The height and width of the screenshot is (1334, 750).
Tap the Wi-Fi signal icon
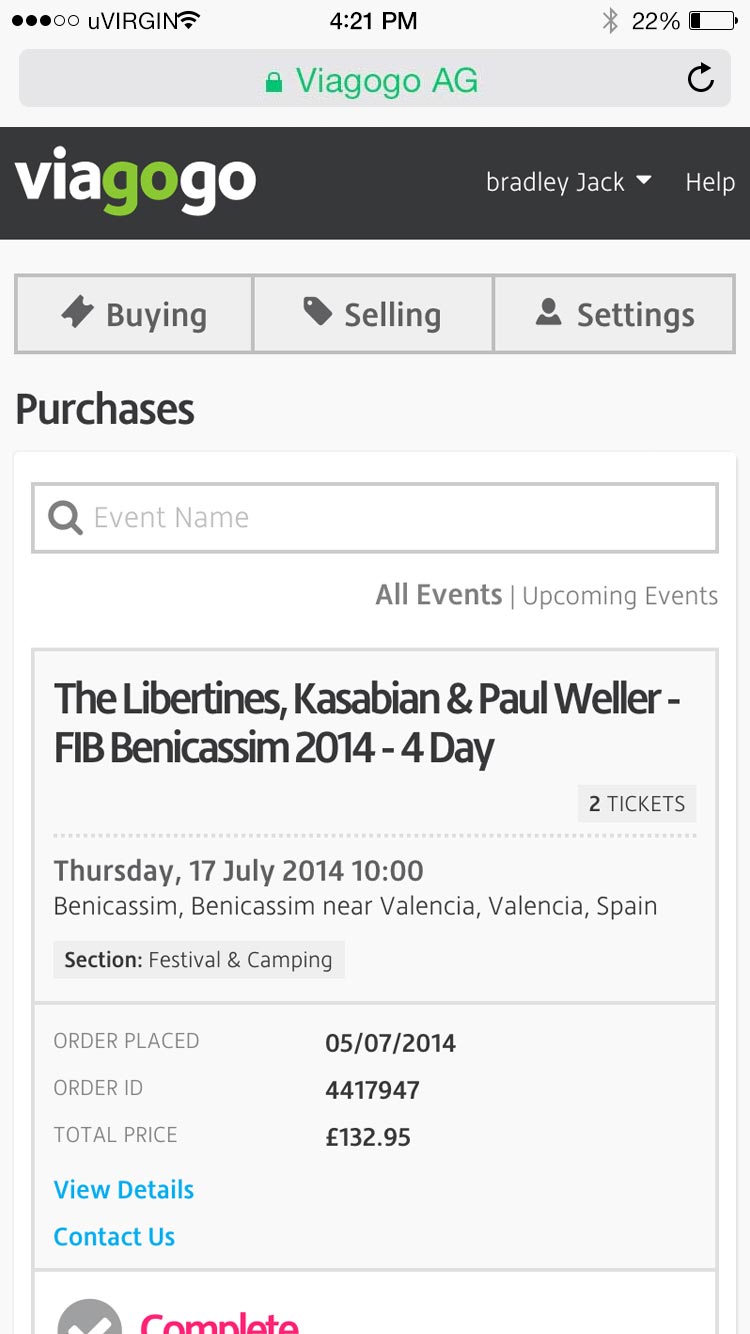pos(186,20)
